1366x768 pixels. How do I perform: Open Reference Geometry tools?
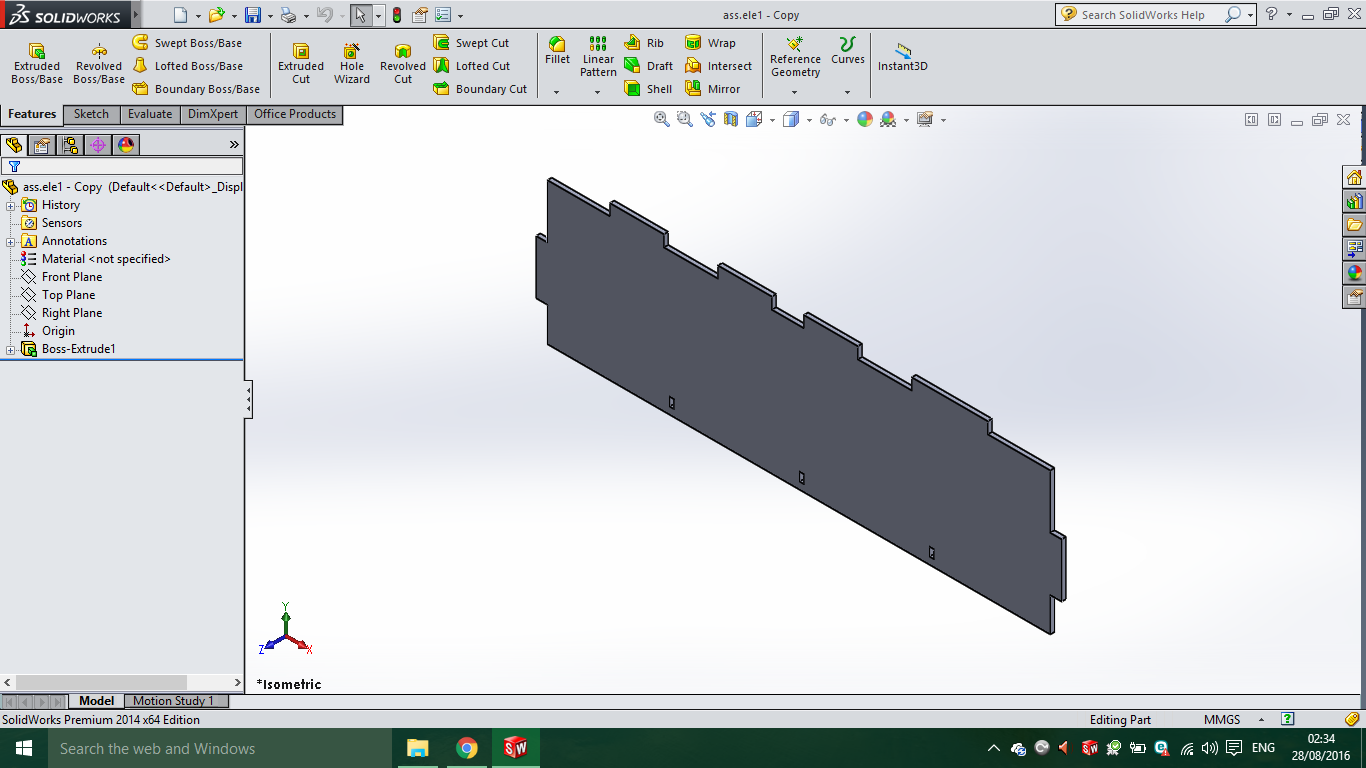(x=795, y=57)
